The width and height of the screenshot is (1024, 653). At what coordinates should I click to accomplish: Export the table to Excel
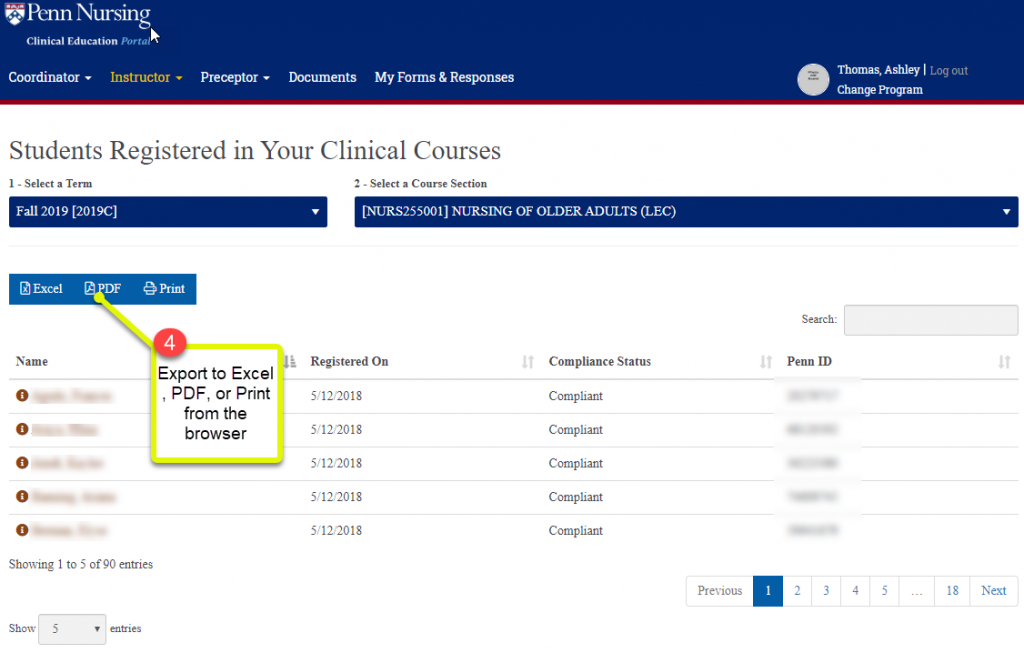(x=41, y=289)
